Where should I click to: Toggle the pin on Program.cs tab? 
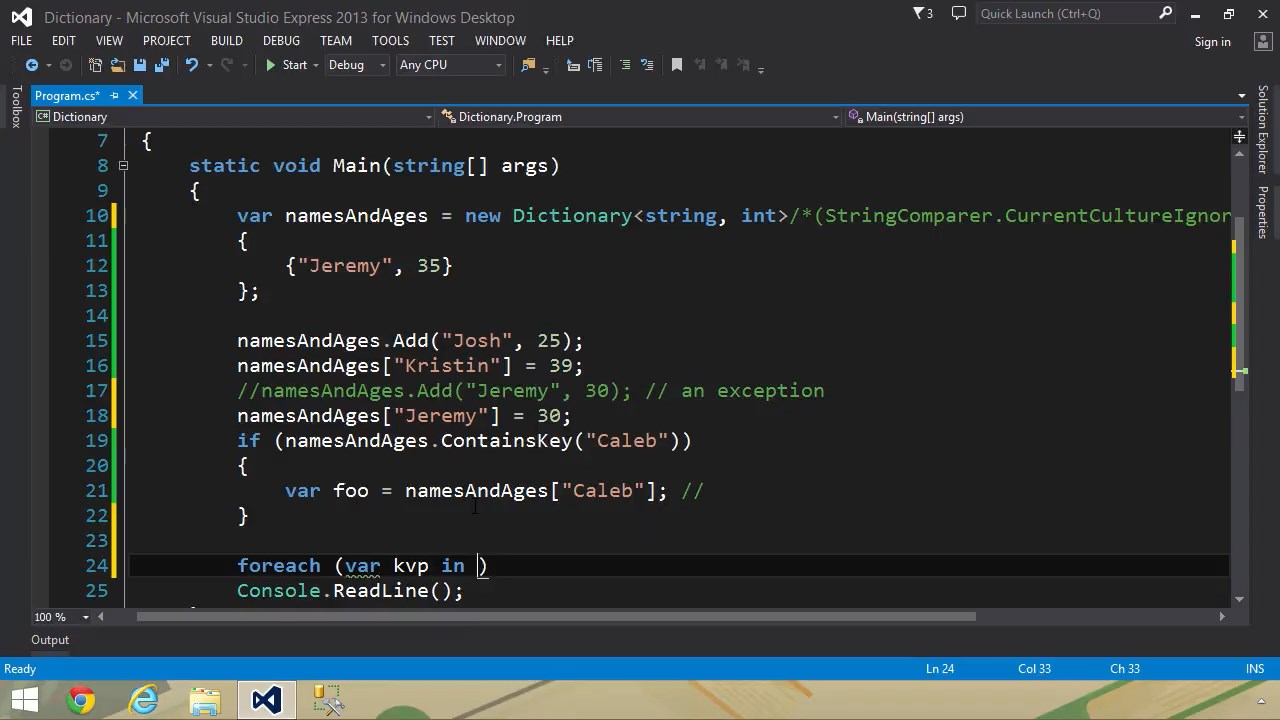pyautogui.click(x=114, y=96)
